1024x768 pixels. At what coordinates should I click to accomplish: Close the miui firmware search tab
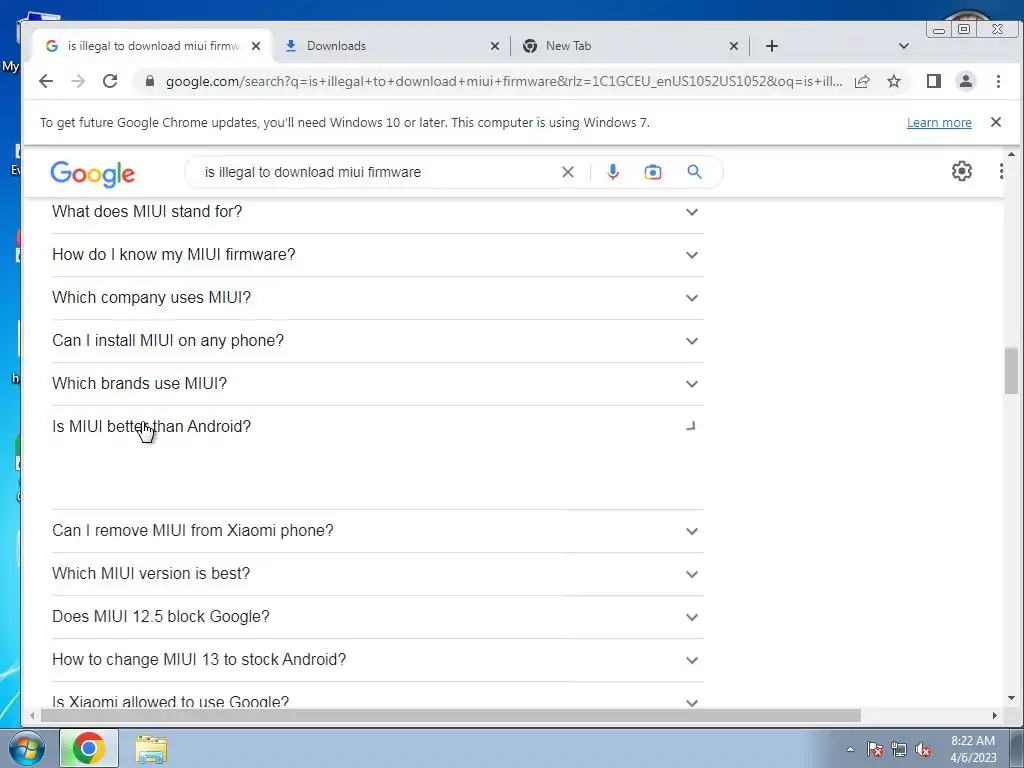[256, 46]
